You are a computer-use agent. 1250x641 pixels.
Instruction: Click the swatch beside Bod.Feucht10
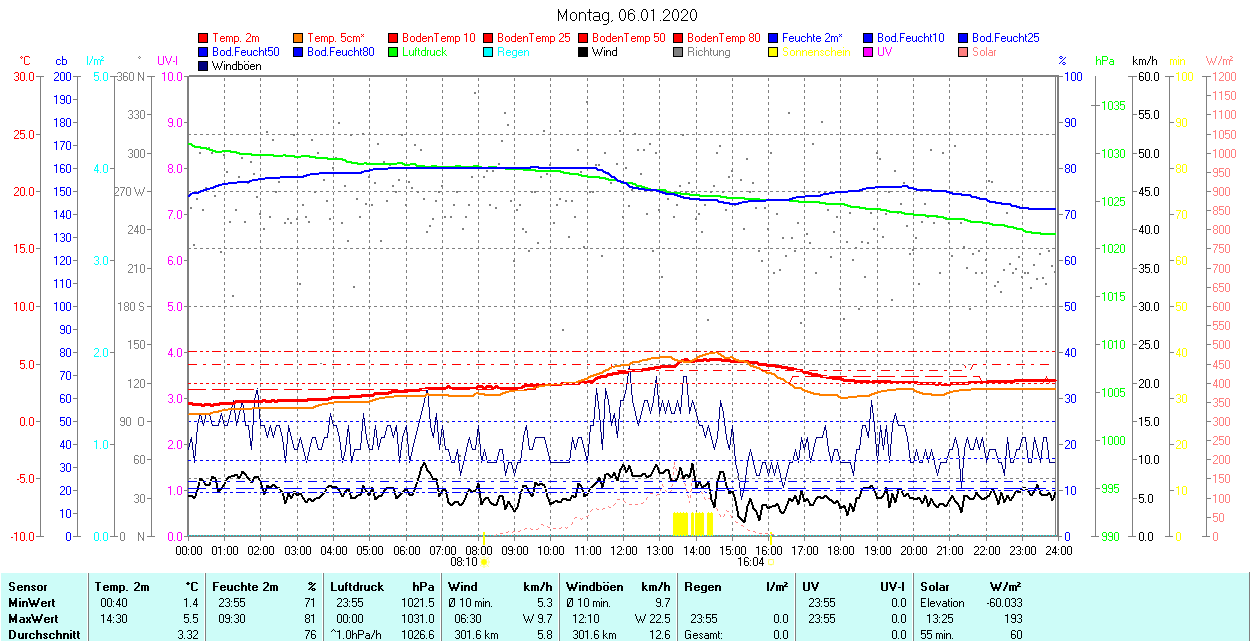coord(868,38)
